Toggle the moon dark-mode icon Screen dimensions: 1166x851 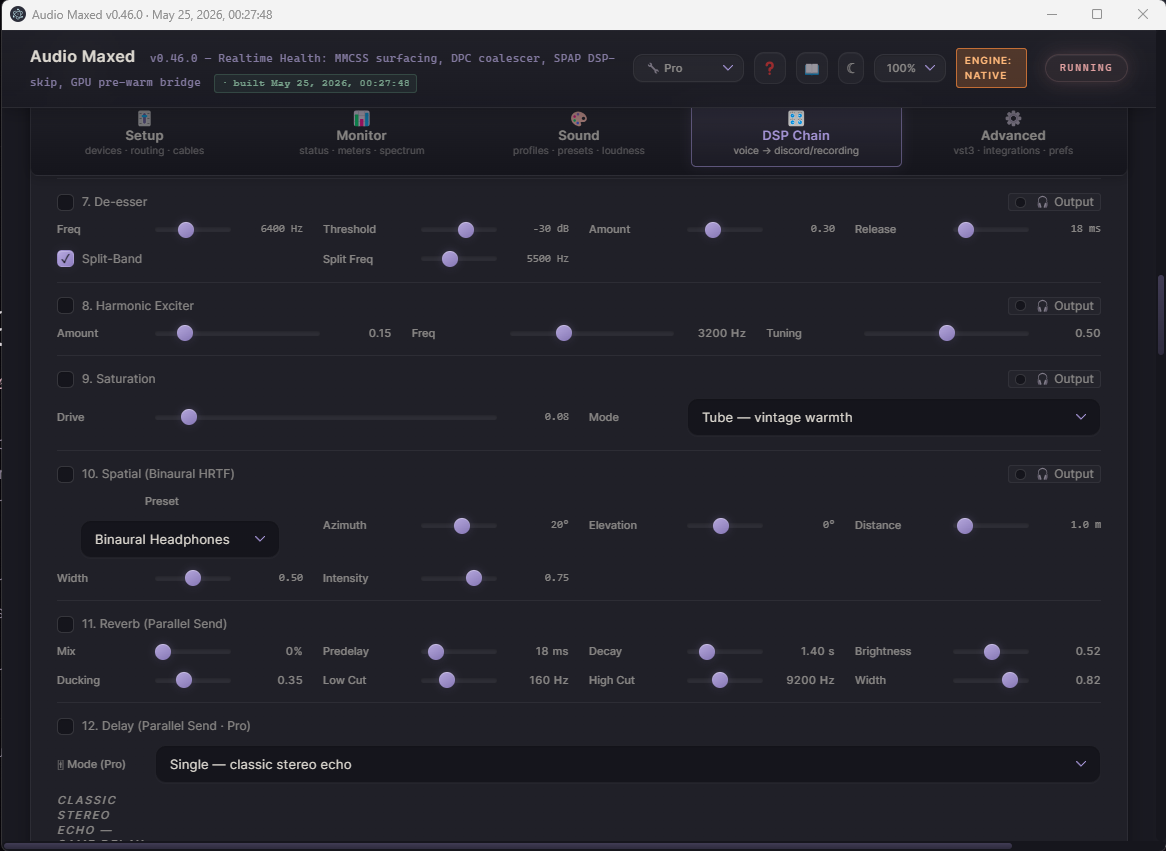pyautogui.click(x=851, y=68)
